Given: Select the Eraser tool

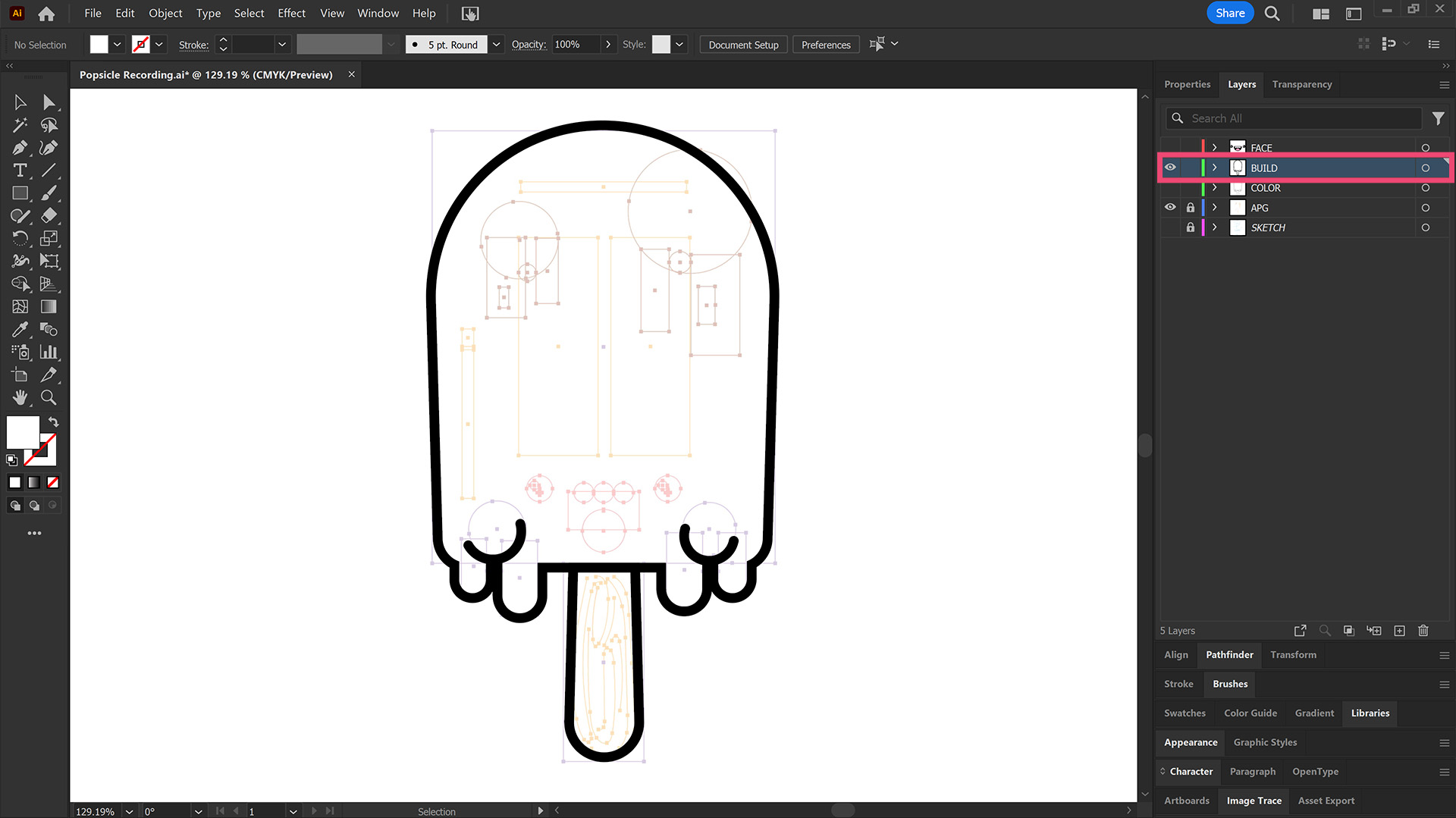Looking at the screenshot, I should [49, 216].
